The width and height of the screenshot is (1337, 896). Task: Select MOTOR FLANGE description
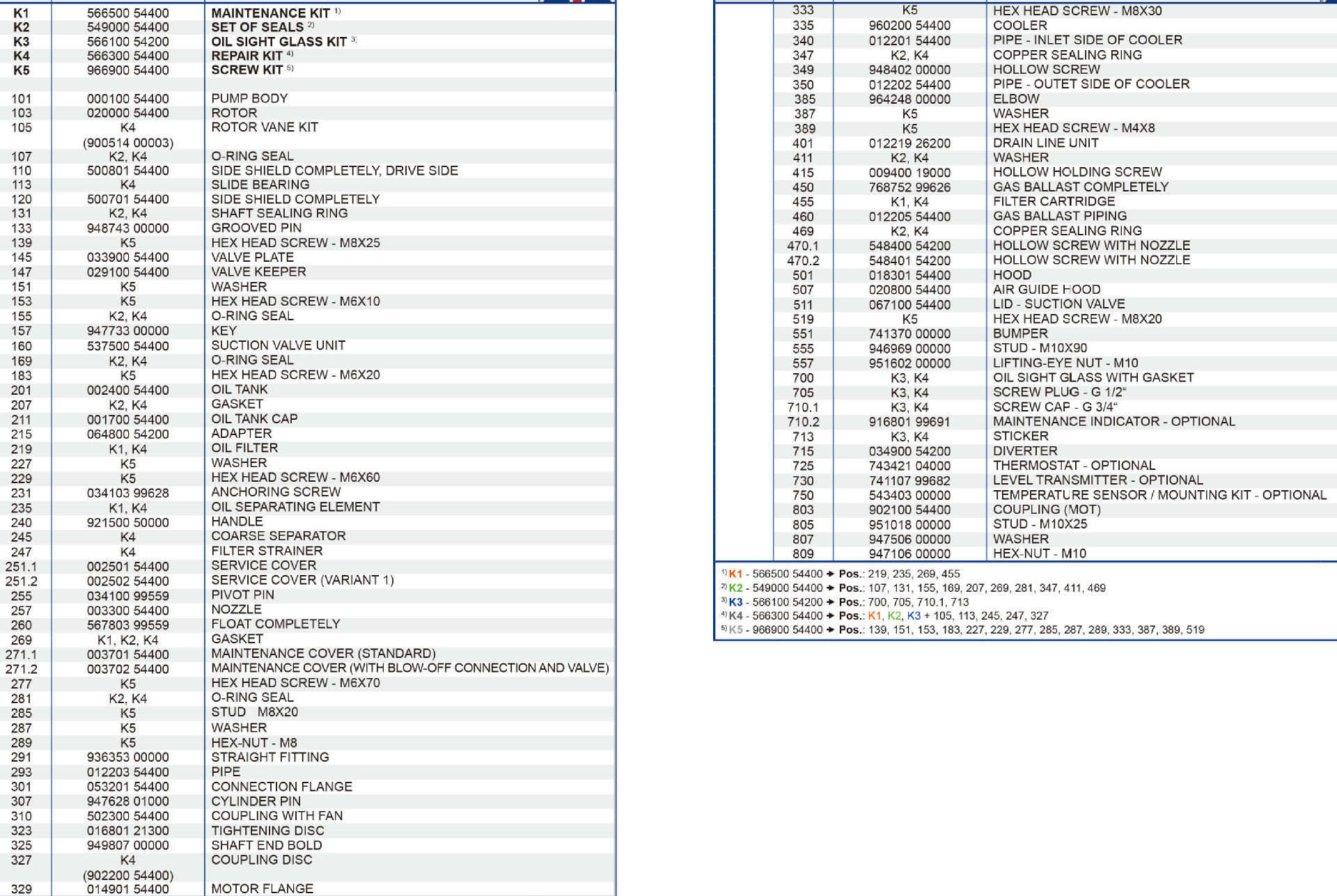click(x=262, y=889)
